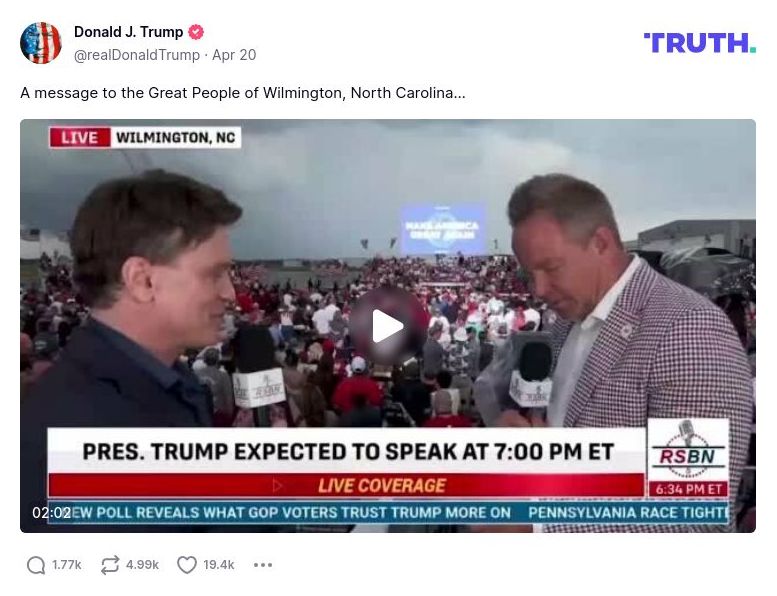Open the three-dot more options menu
Image resolution: width=777 pixels, height=596 pixels.
263,565
